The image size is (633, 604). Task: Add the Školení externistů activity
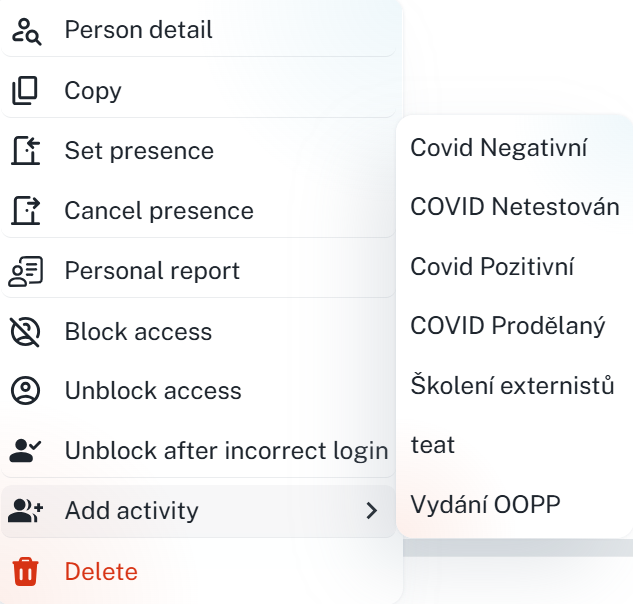(x=512, y=386)
